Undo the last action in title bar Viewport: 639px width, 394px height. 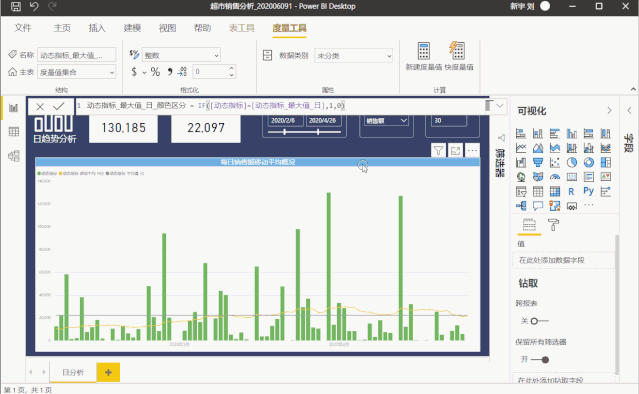(34, 6)
